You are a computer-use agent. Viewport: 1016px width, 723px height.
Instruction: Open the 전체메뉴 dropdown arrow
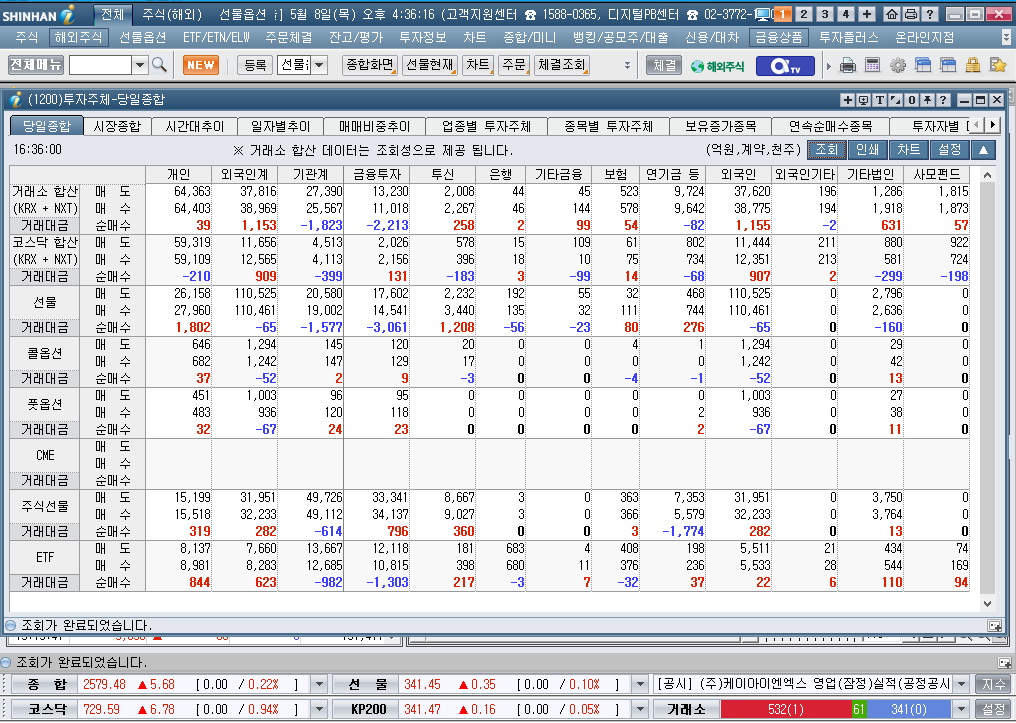[140, 65]
